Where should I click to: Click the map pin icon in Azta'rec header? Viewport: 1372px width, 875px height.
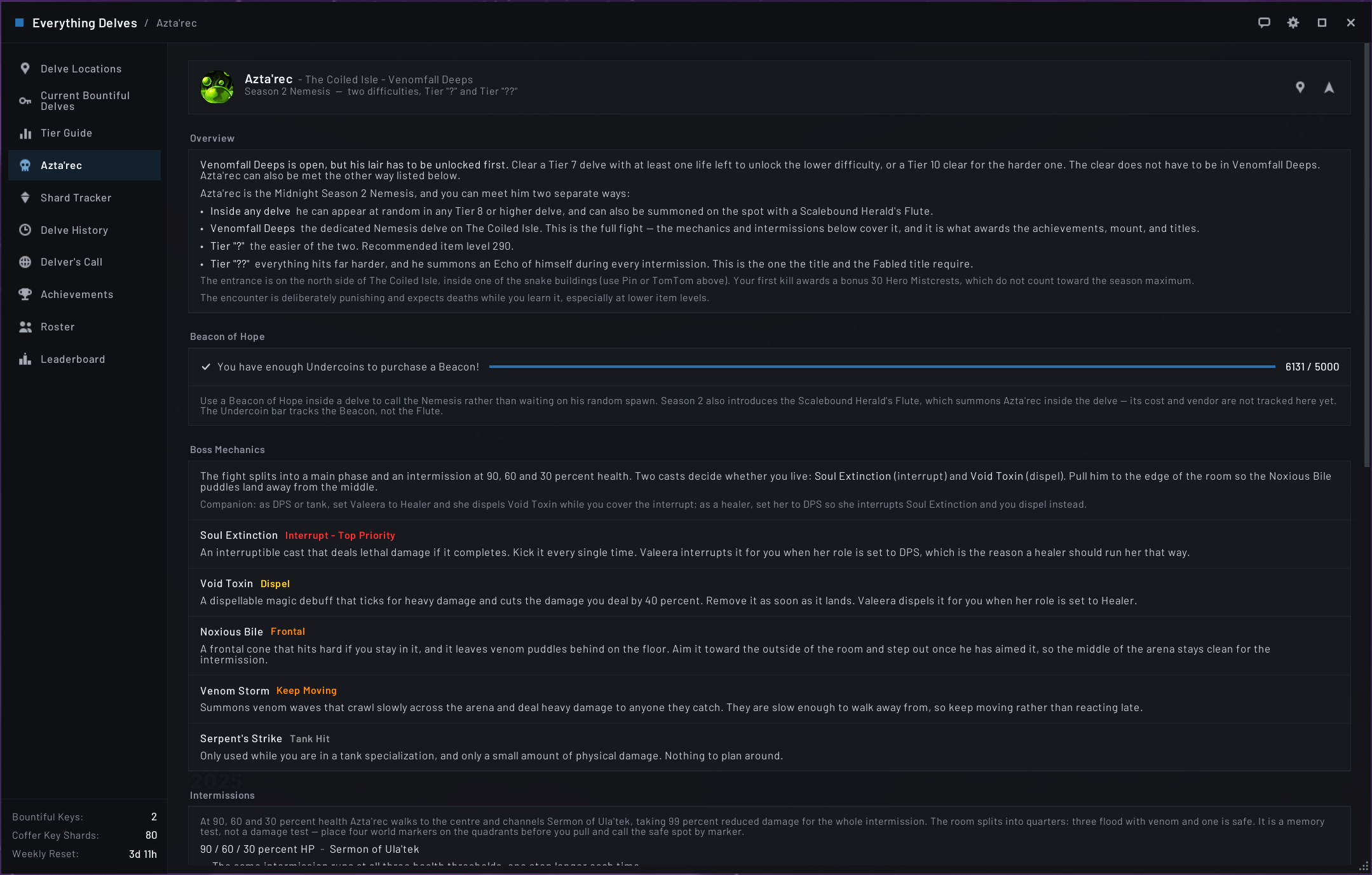(1300, 88)
